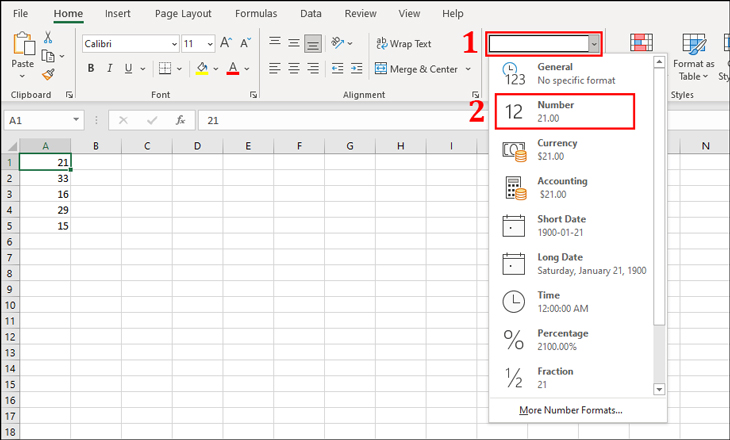Select the Format Painter brush
The width and height of the screenshot is (730, 440).
pos(48,74)
